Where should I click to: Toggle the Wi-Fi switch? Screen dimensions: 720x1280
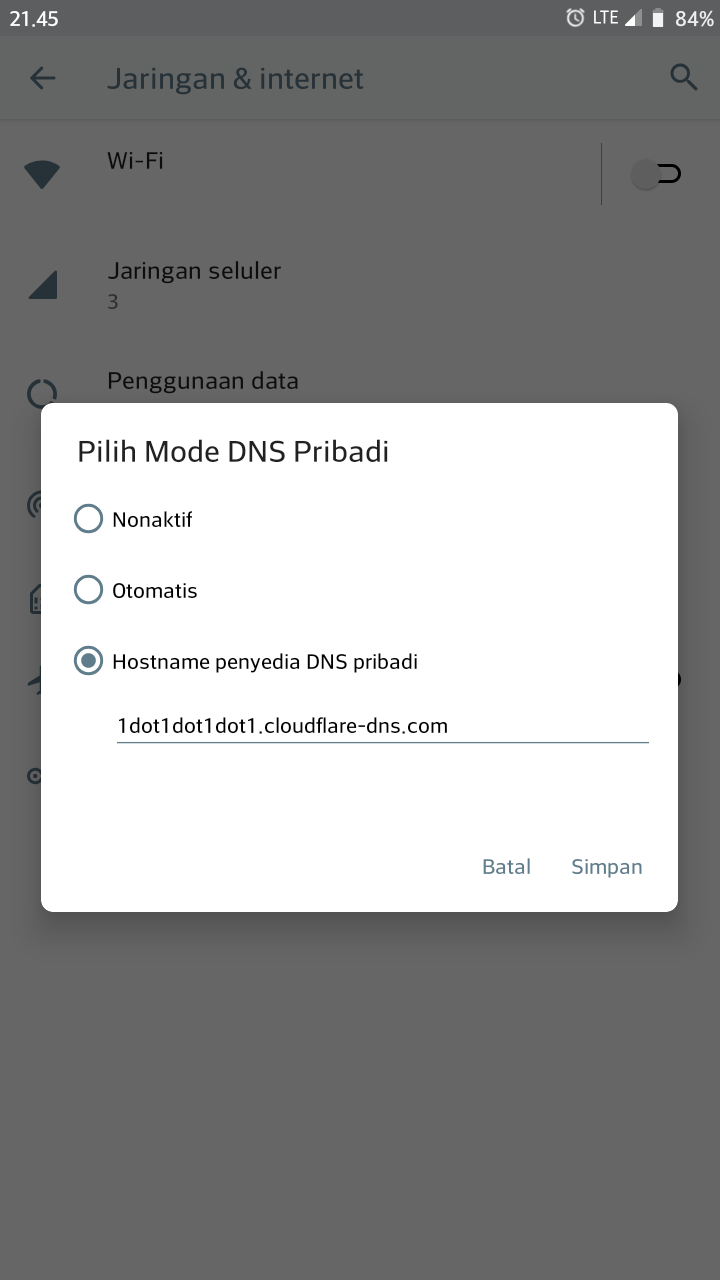coord(656,175)
